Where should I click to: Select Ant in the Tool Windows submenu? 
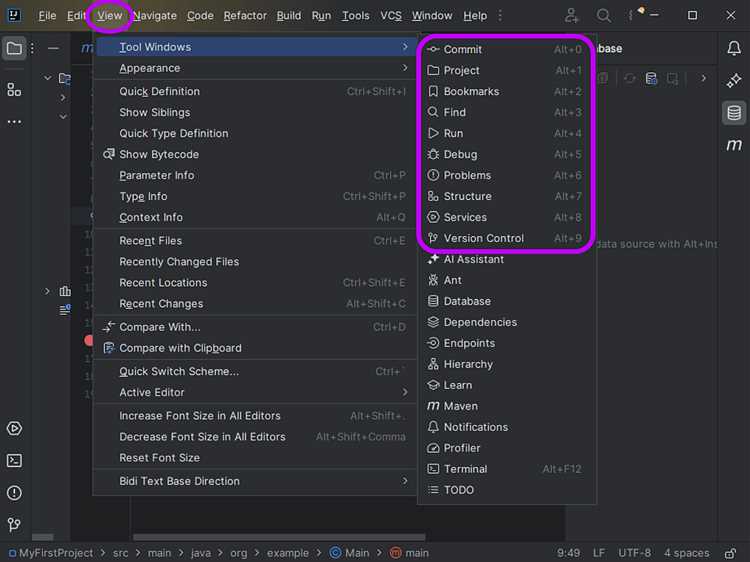506,280
